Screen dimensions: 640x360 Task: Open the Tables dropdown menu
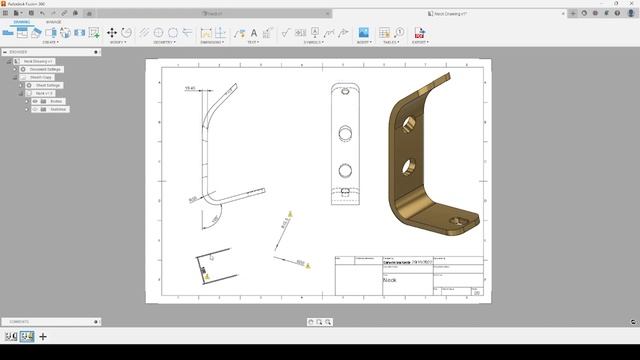coord(391,42)
